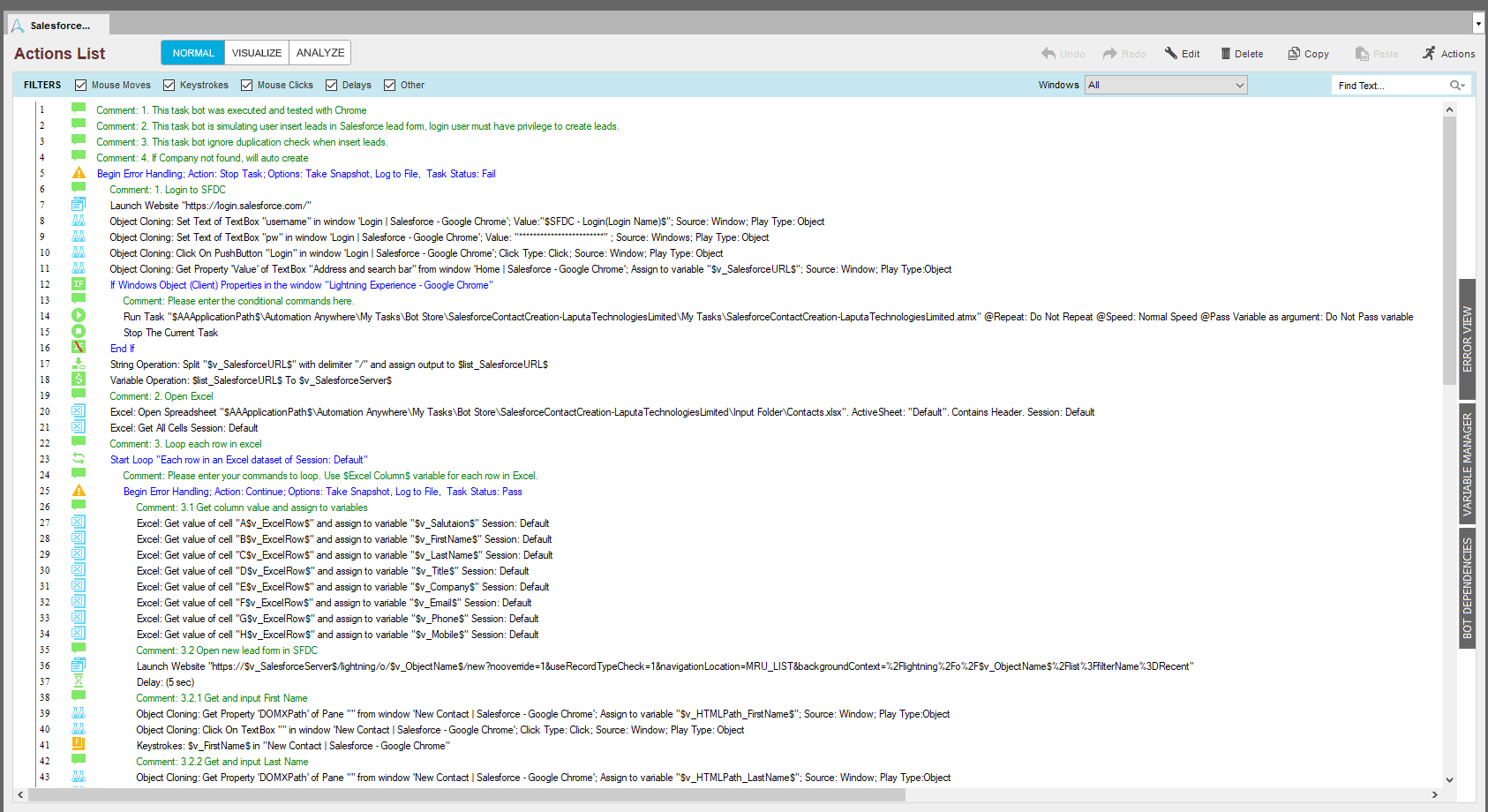Switch to the Analyze view tab
The height and width of the screenshot is (812, 1488).
coord(320,53)
